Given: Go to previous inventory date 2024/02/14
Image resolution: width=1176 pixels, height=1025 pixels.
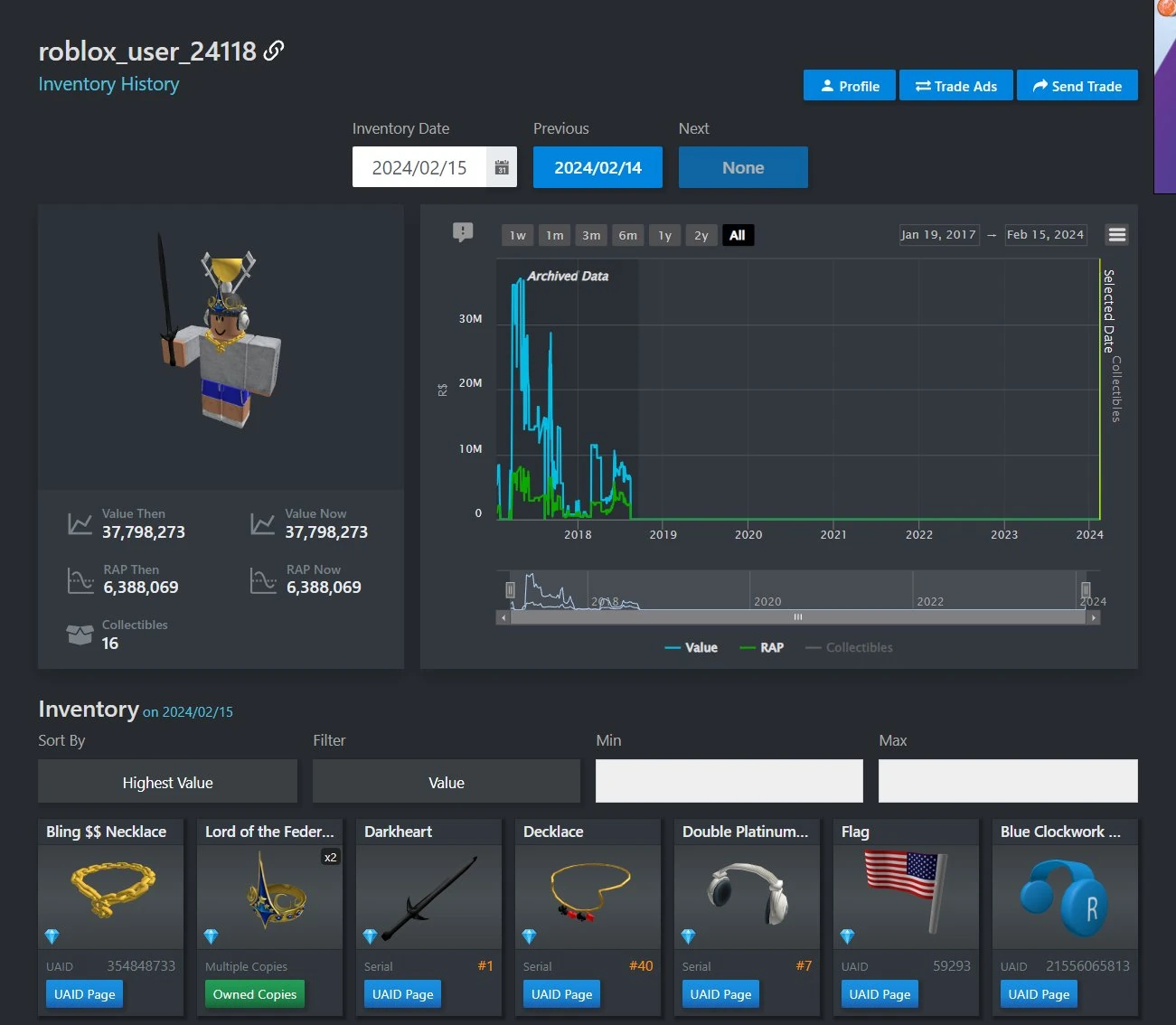Looking at the screenshot, I should click(597, 167).
